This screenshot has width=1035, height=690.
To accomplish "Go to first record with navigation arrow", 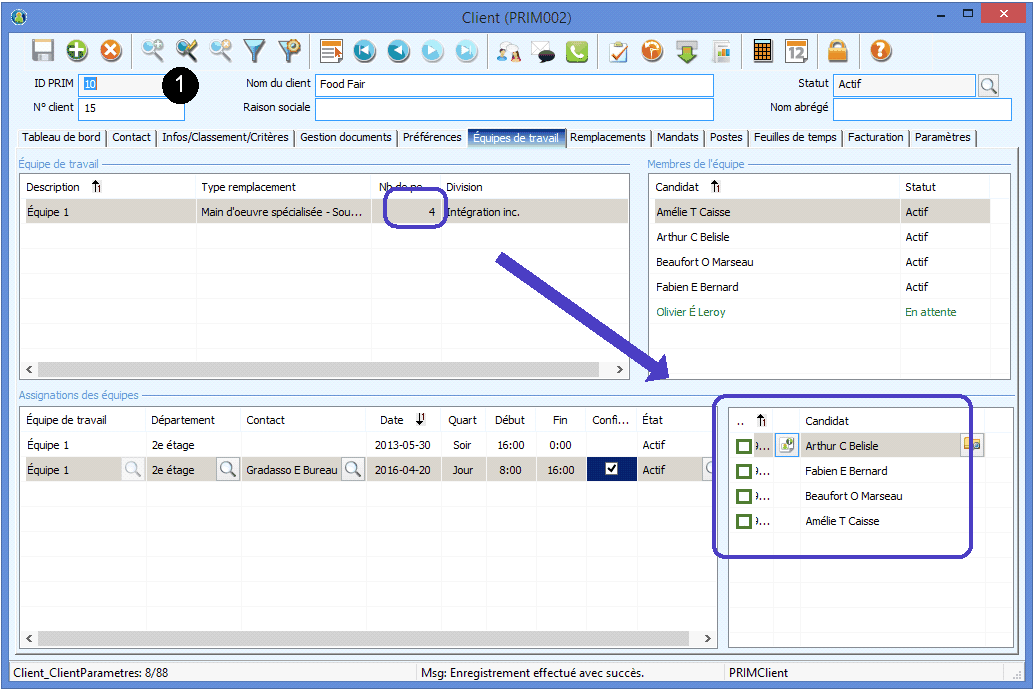I will (365, 51).
